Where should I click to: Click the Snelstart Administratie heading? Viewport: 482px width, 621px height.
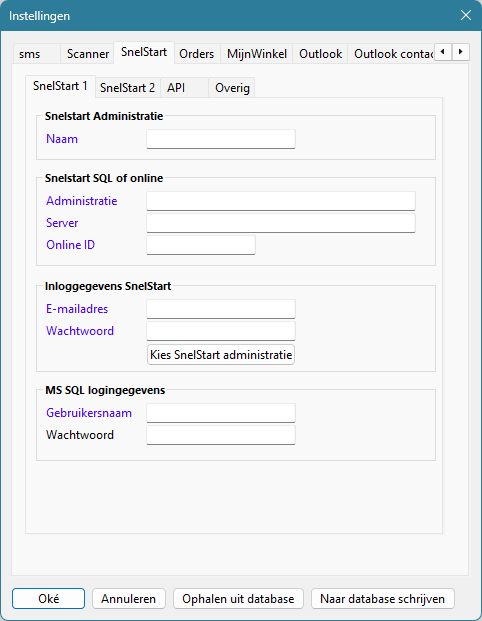(104, 116)
